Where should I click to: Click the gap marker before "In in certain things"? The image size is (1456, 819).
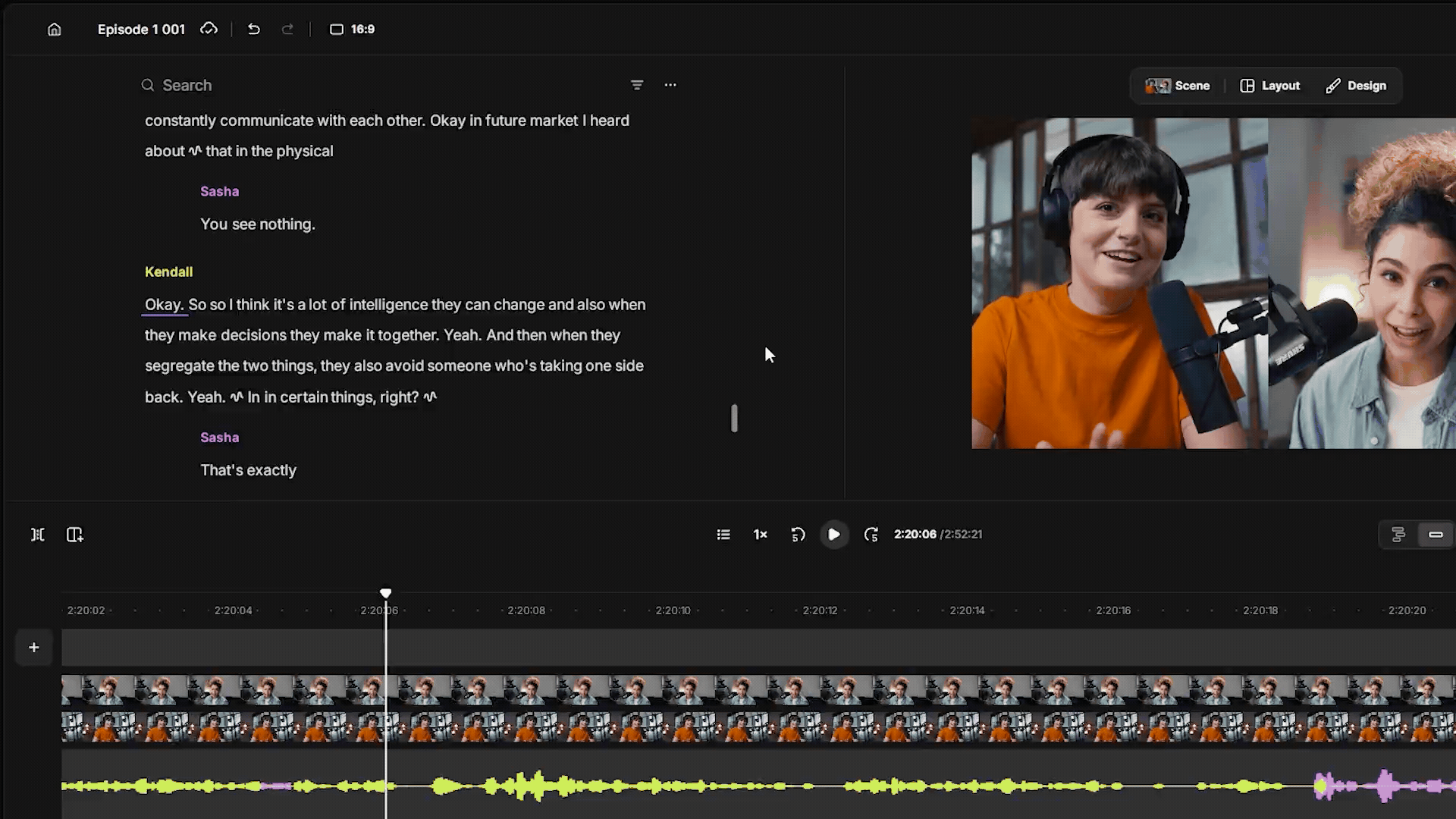[237, 397]
